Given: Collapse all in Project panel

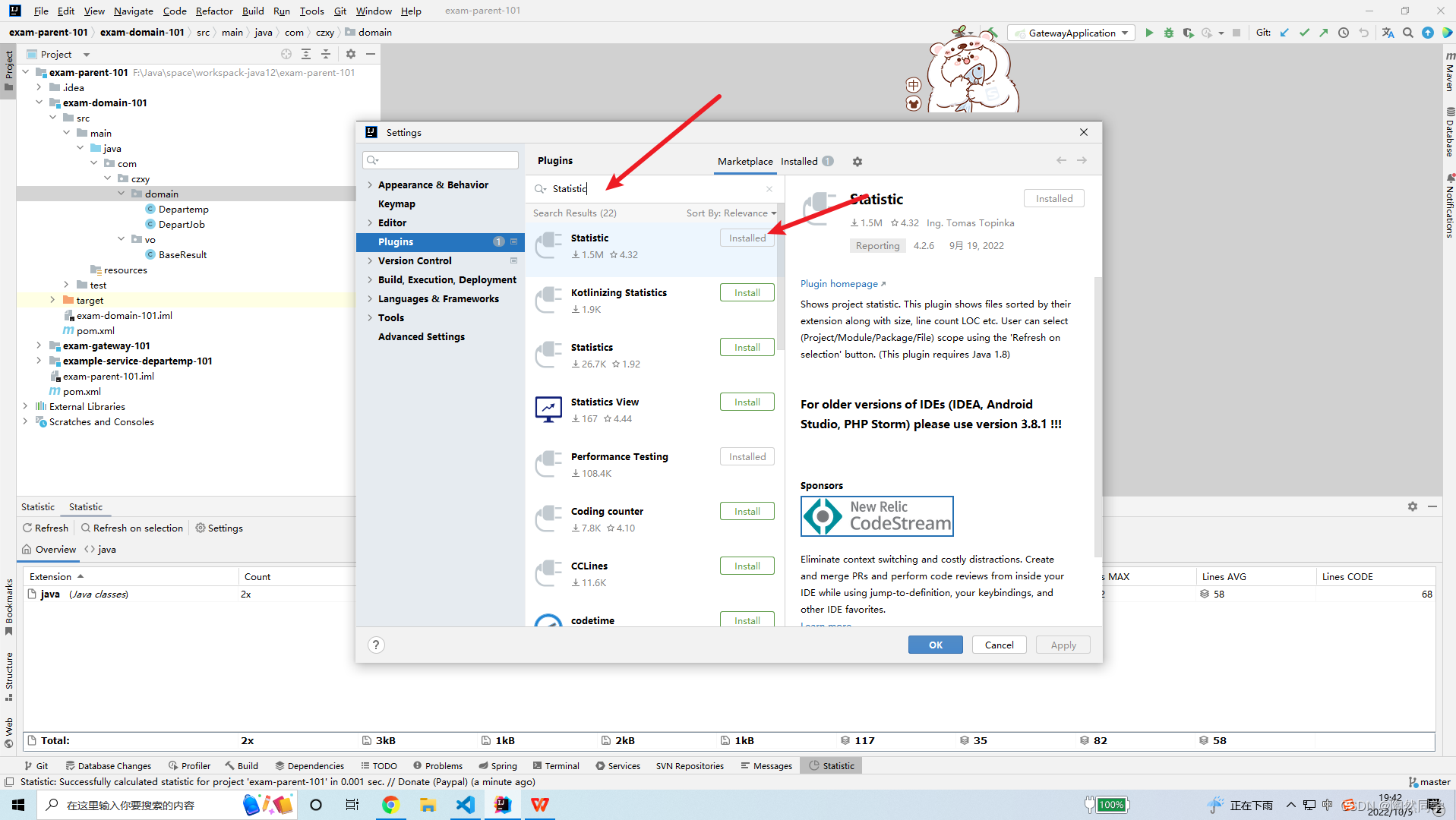Looking at the screenshot, I should pos(326,54).
